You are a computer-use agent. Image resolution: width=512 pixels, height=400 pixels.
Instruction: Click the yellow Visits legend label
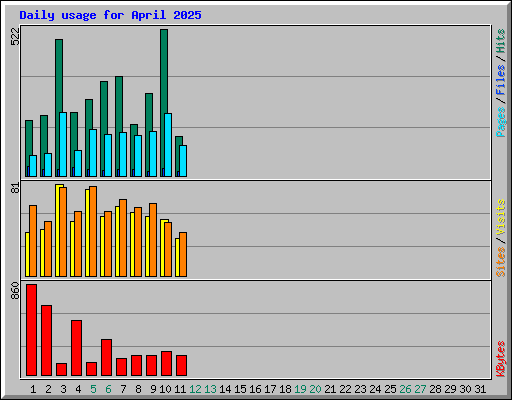(500, 217)
